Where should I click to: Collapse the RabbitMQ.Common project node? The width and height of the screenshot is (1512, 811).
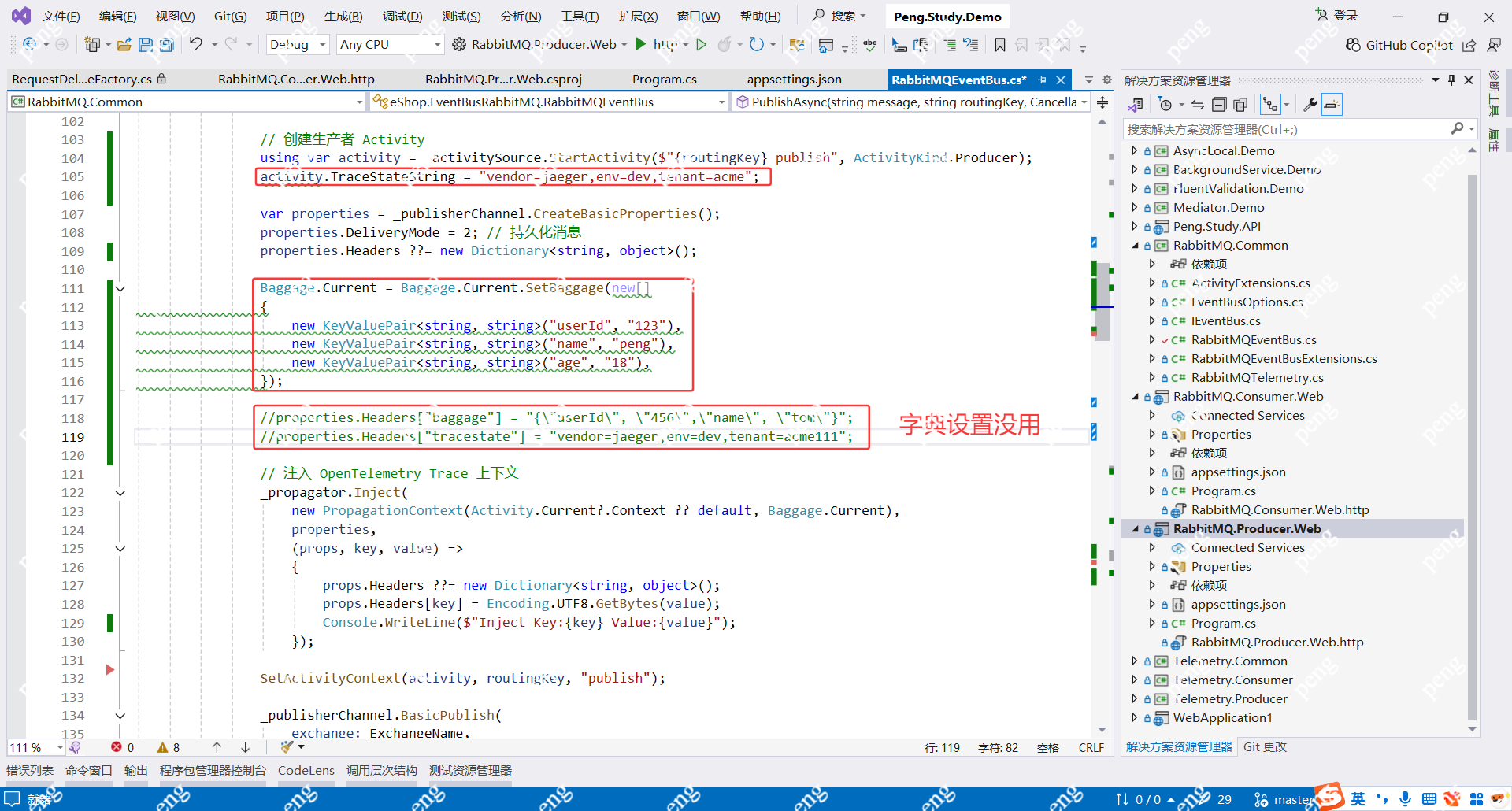point(1135,246)
